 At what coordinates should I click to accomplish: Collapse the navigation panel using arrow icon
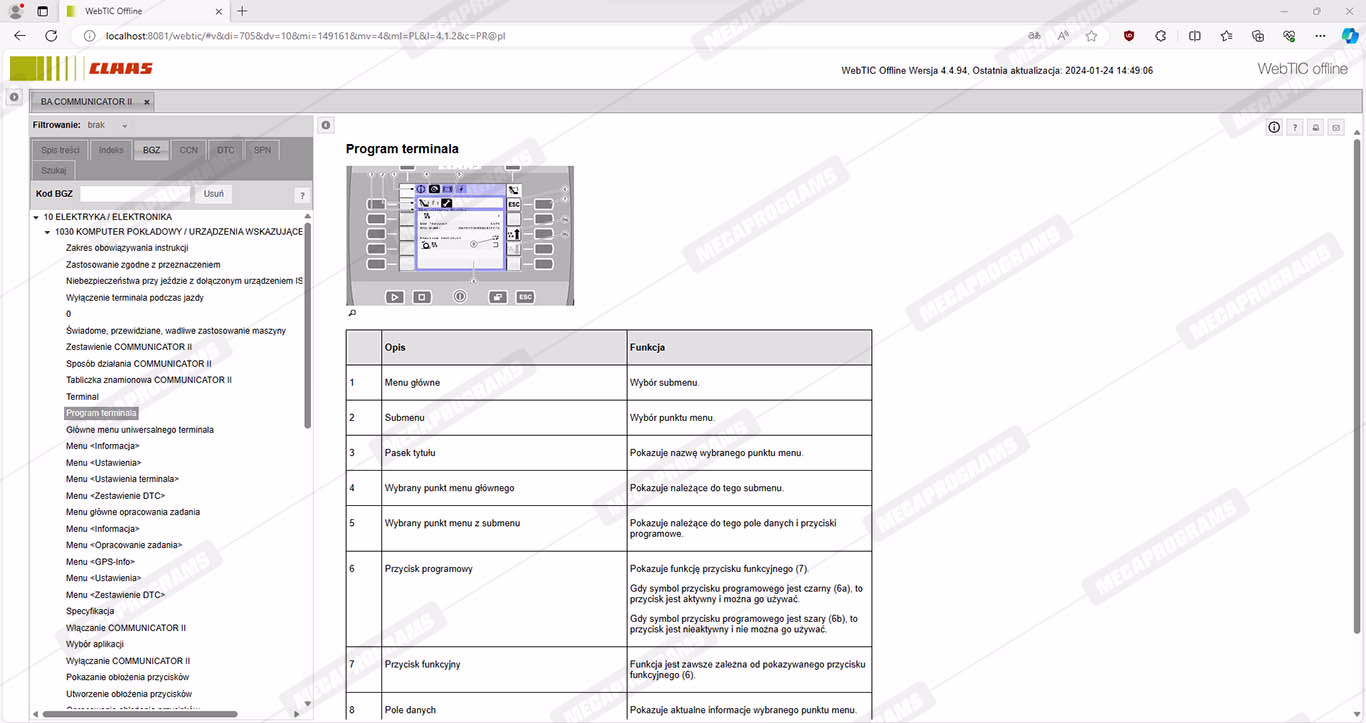click(x=326, y=125)
